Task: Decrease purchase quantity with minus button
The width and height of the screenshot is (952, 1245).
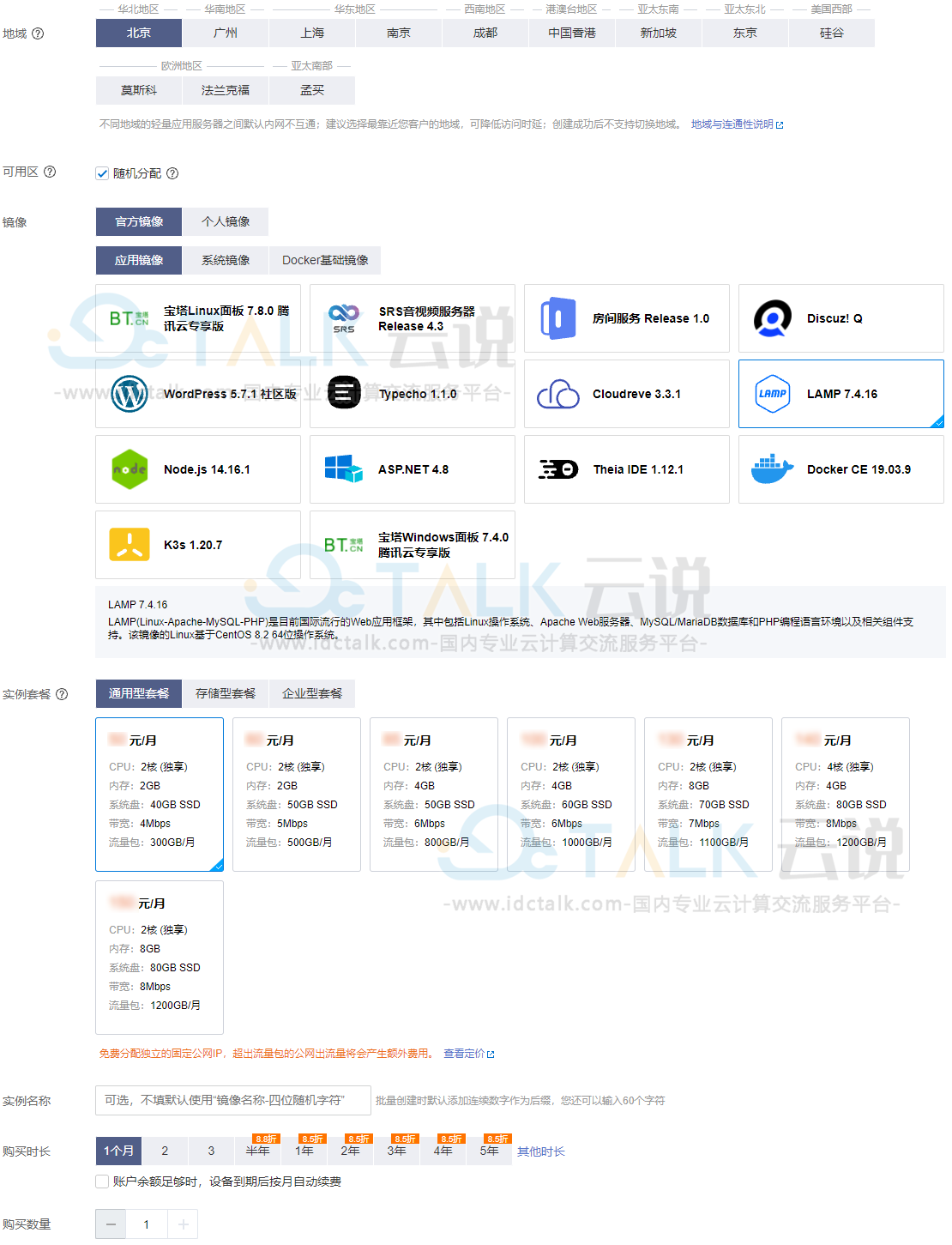Action: pos(111,1224)
